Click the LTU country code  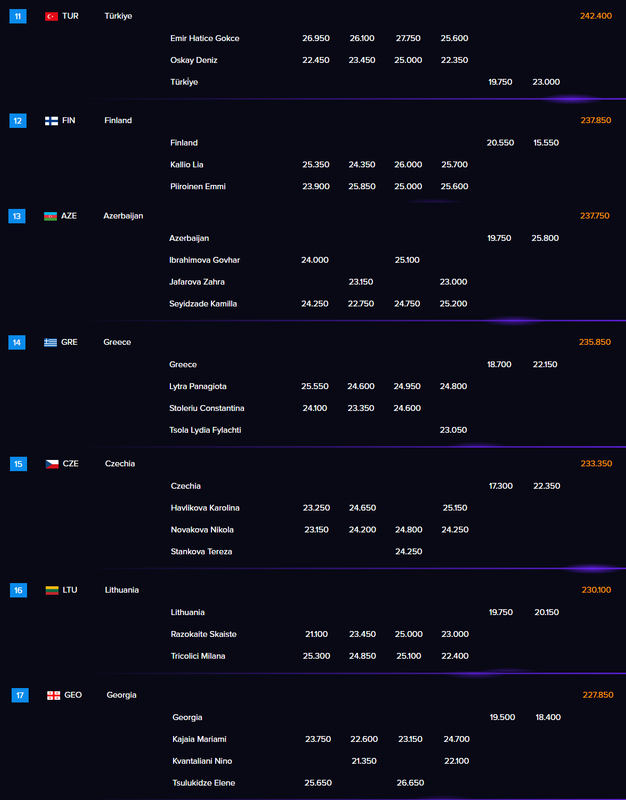coord(70,590)
